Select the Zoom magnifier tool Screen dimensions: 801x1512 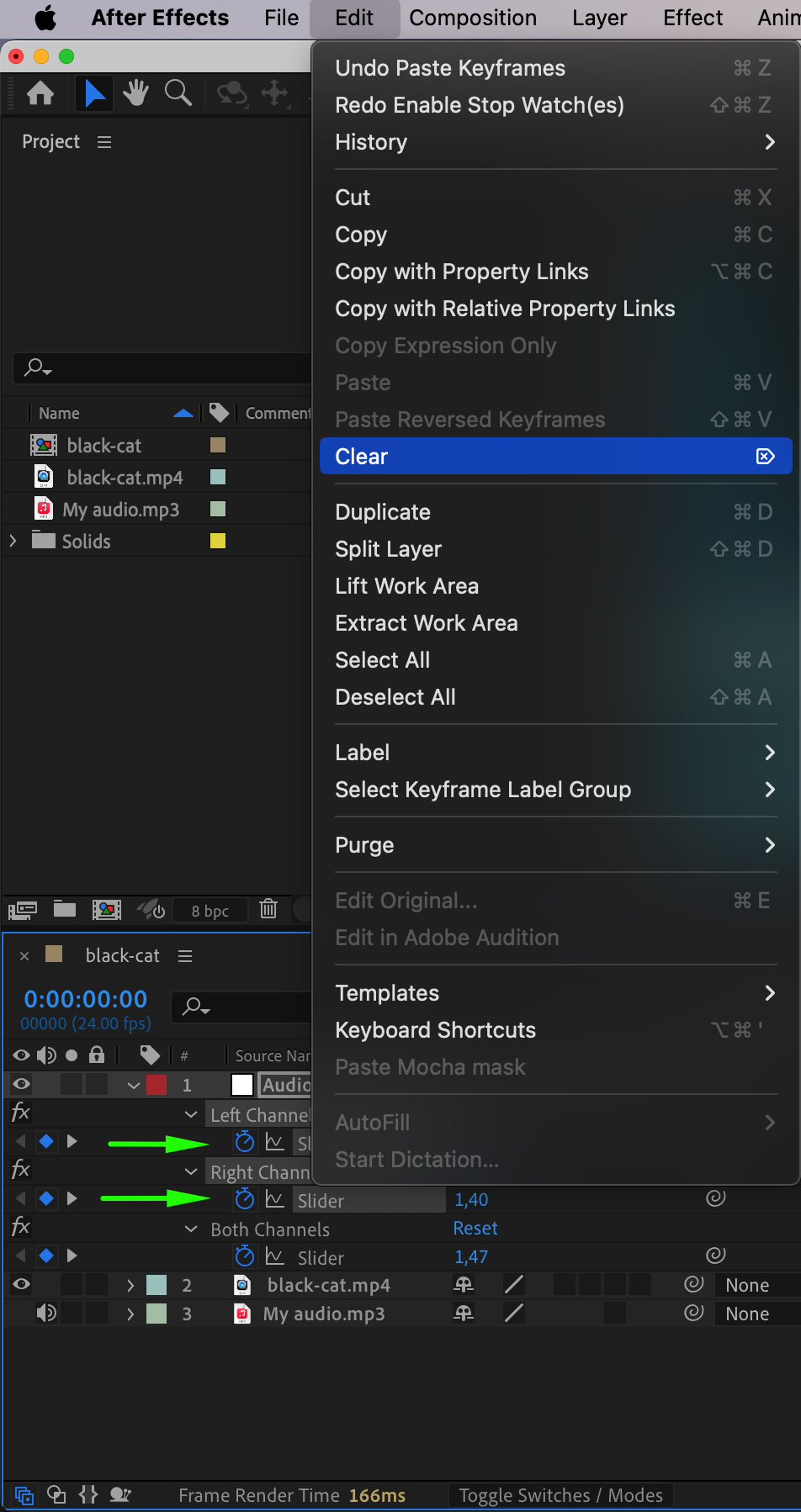point(178,93)
